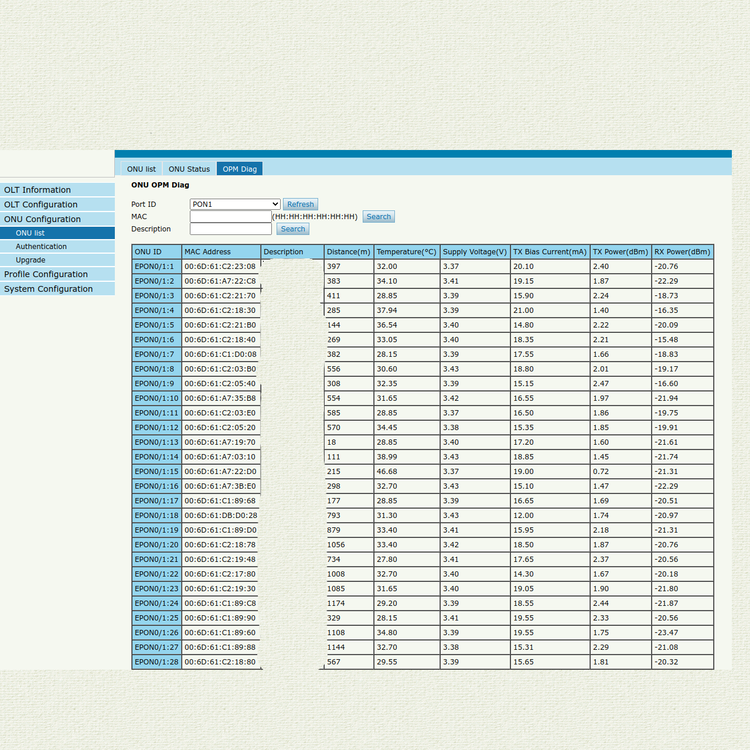
Task: Open Authentication under ONU Configuration
Action: tap(41, 246)
